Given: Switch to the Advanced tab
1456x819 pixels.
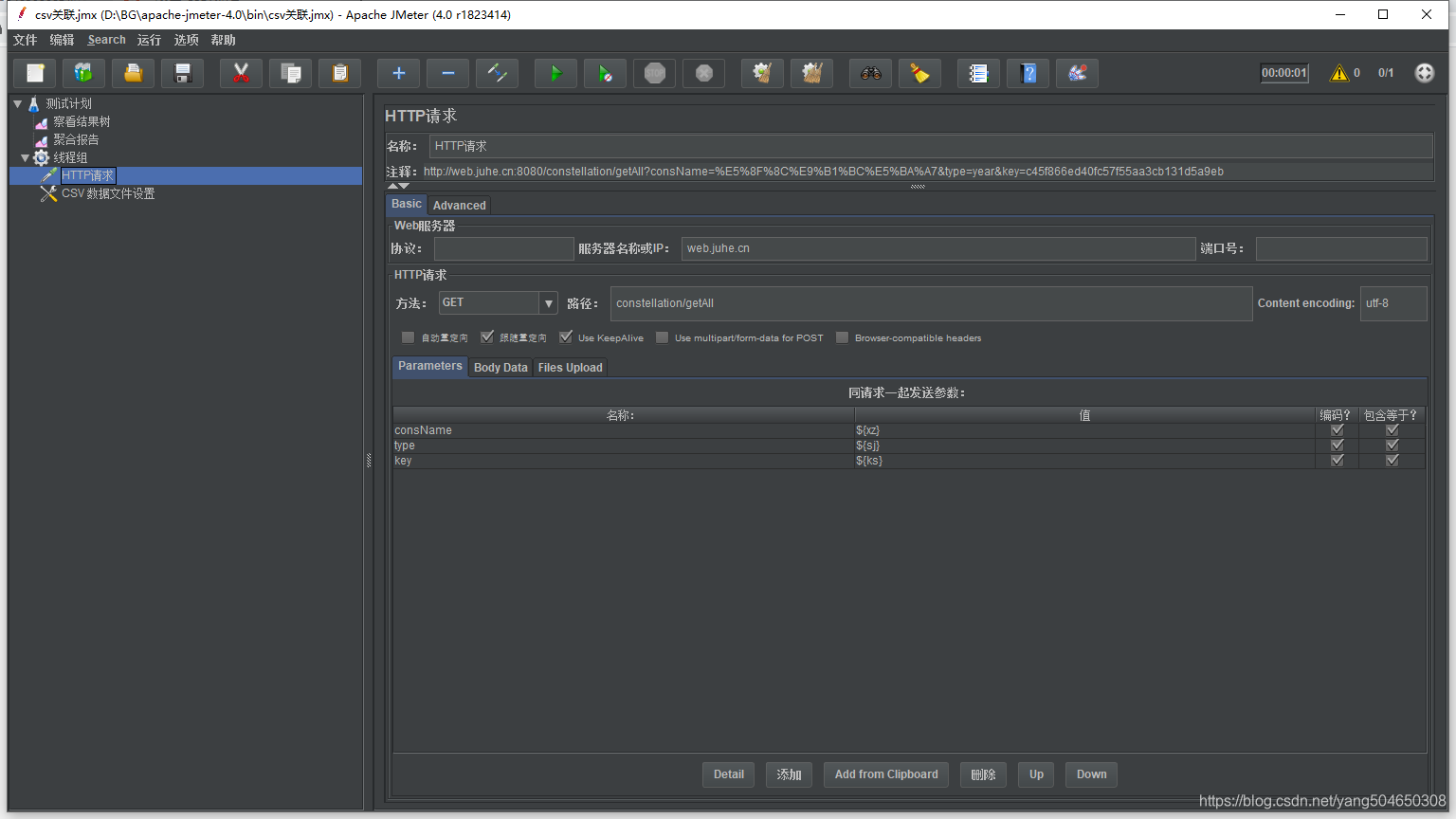Looking at the screenshot, I should (x=460, y=205).
